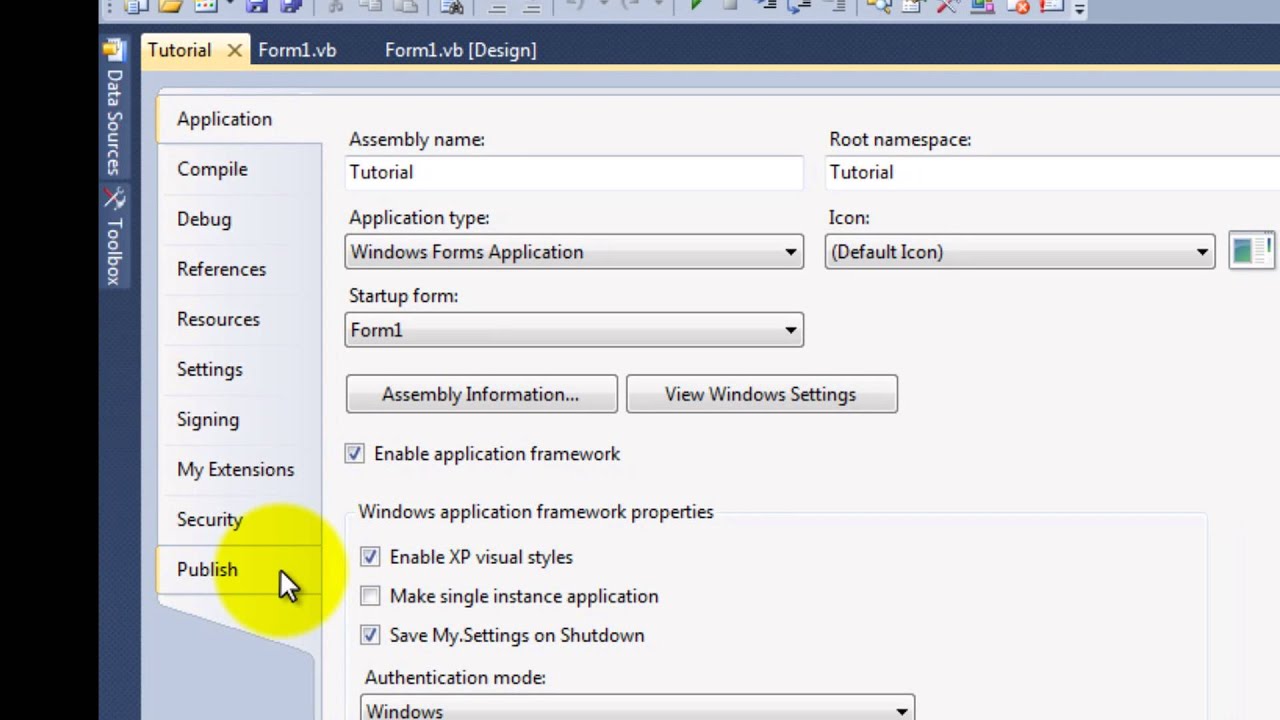Click the green Start Debugging arrow
The width and height of the screenshot is (1280, 720).
coord(697,5)
